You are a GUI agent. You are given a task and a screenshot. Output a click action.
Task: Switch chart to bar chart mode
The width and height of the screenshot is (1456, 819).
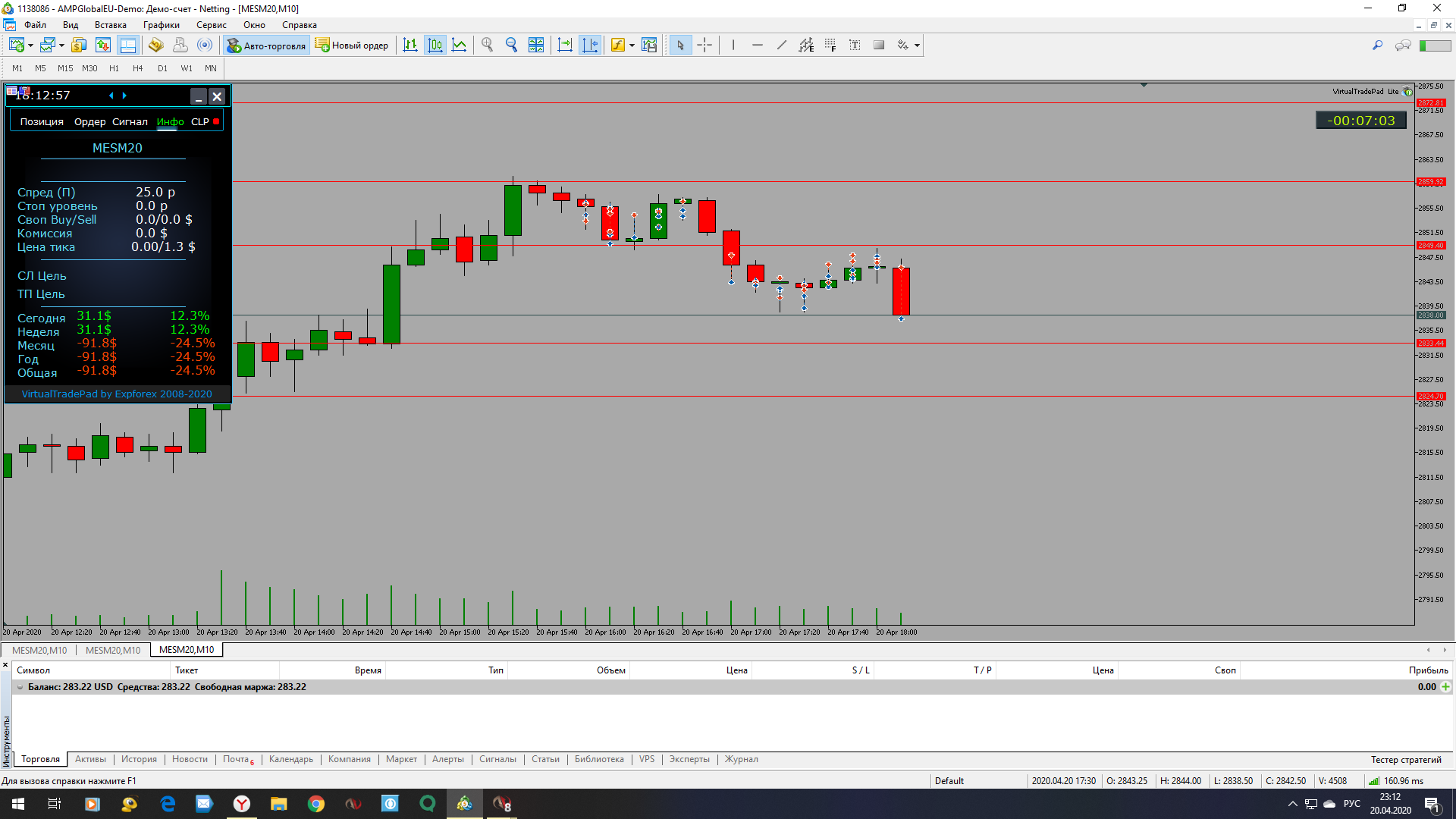[x=410, y=45]
